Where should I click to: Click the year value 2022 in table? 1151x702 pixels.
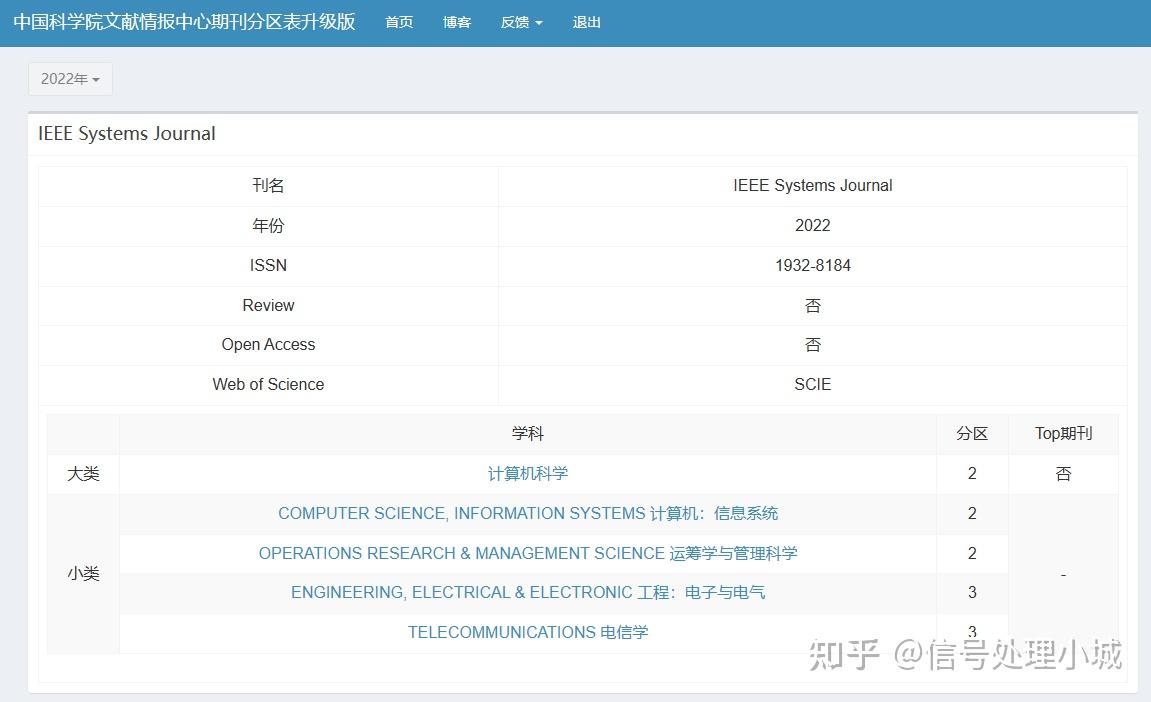click(813, 225)
